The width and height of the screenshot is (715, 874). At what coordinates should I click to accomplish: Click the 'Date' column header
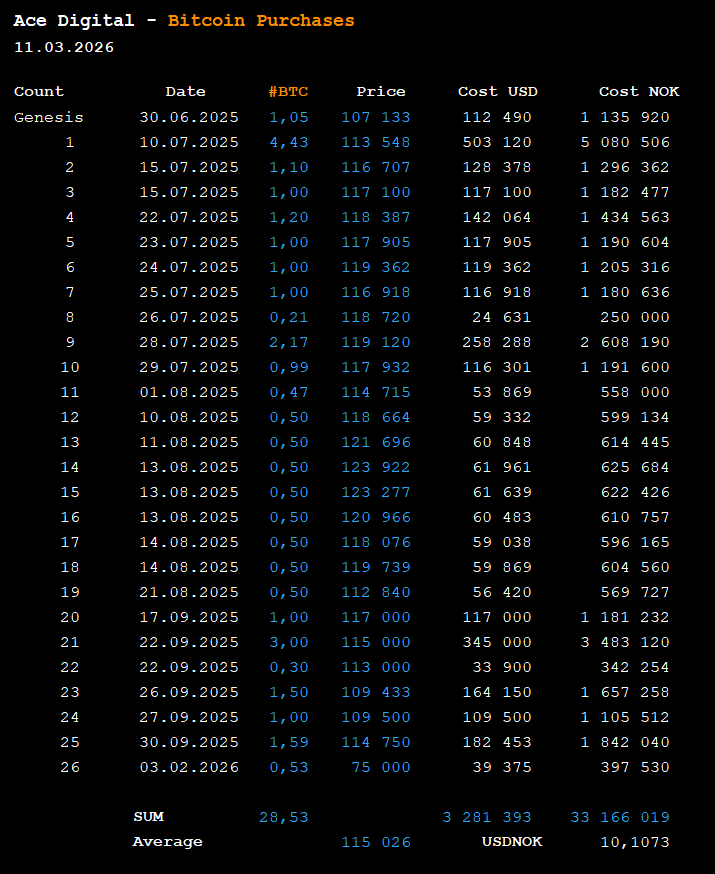pos(186,91)
